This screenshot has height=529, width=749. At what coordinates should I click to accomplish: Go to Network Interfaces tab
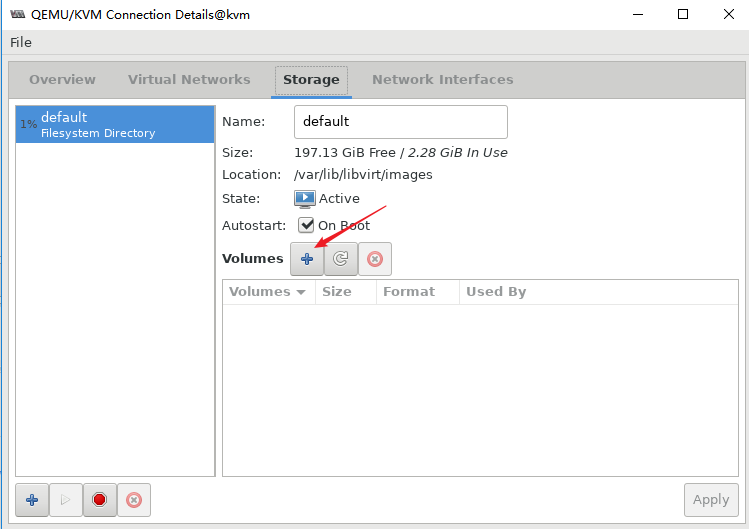click(443, 79)
